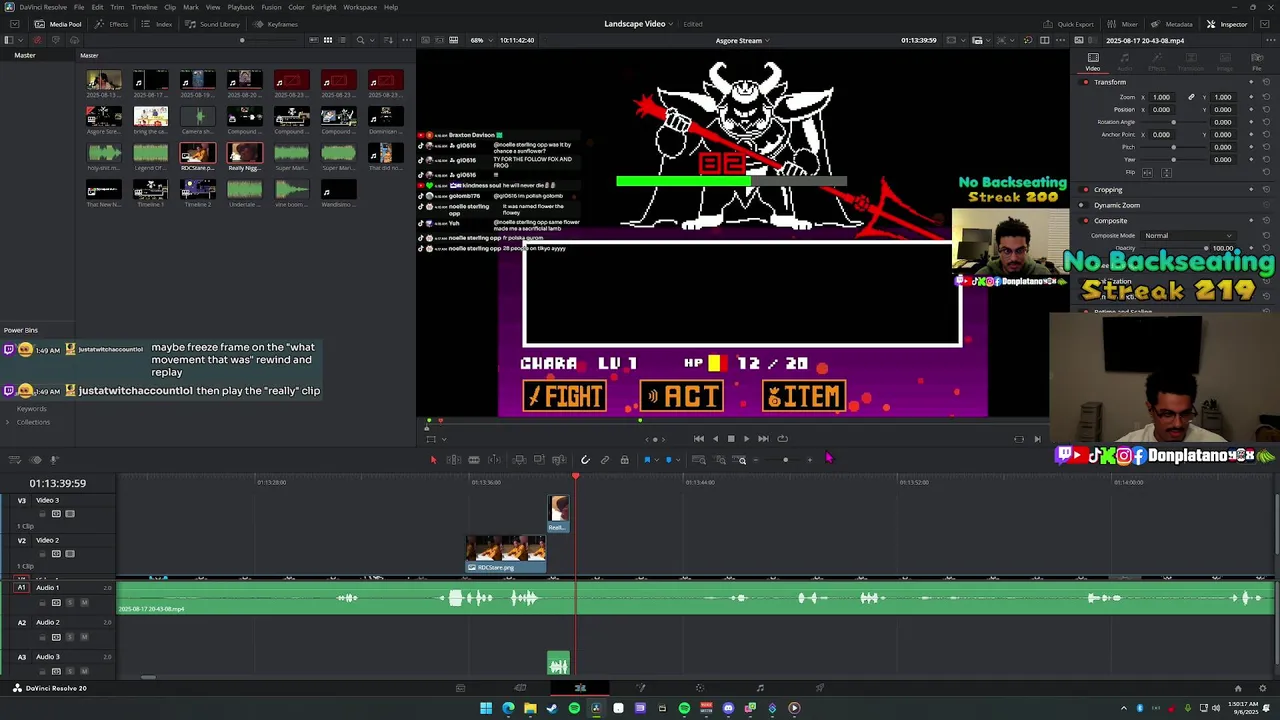Open the Index panel

(x=157, y=24)
